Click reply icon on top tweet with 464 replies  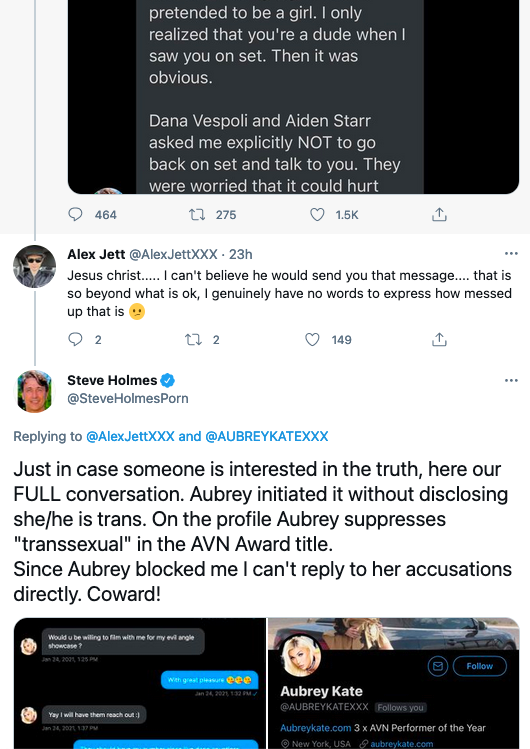coord(75,214)
